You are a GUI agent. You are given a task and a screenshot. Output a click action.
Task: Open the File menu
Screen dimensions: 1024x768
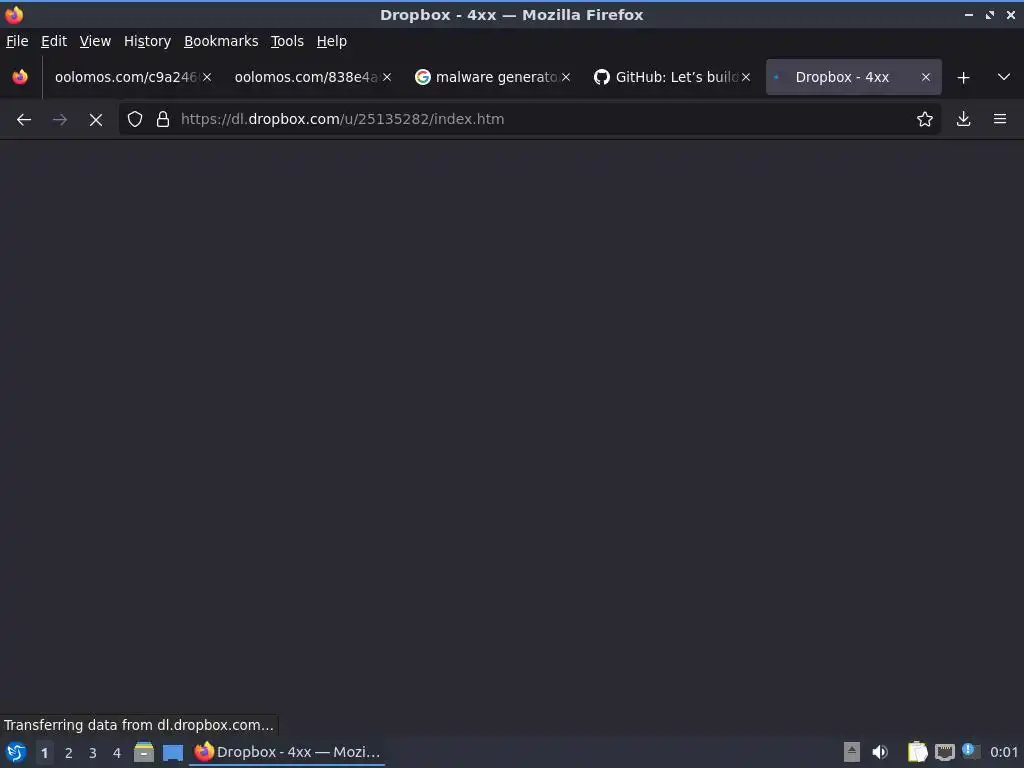pos(17,41)
